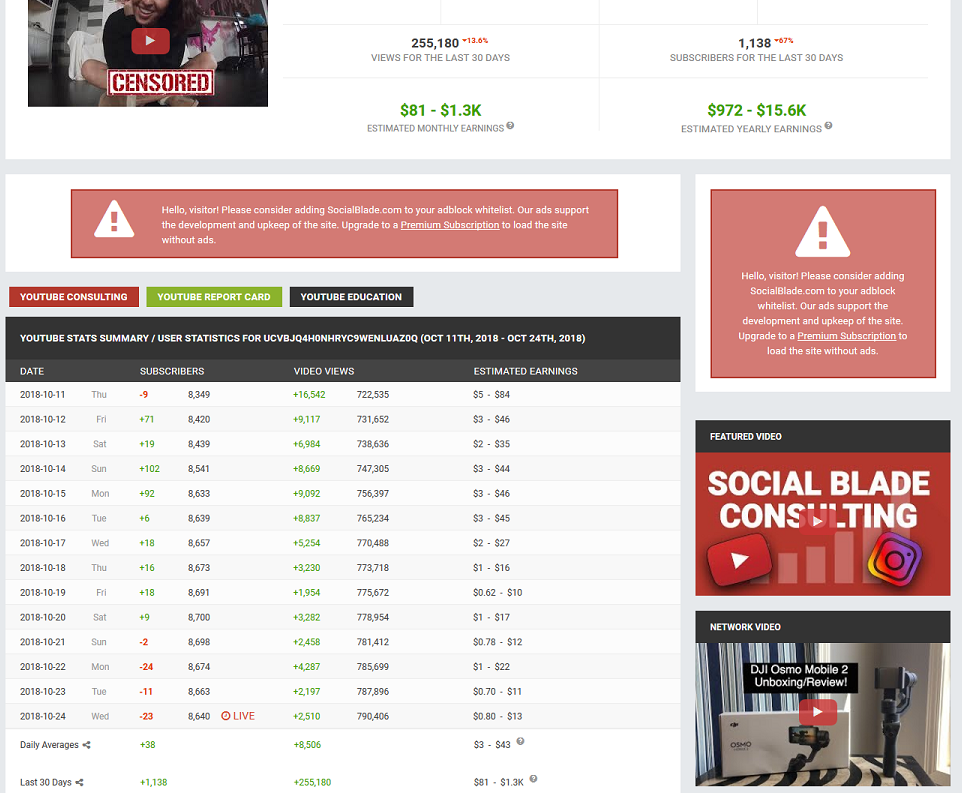
Task: Click the Daily Averages label
Action: (x=49, y=745)
